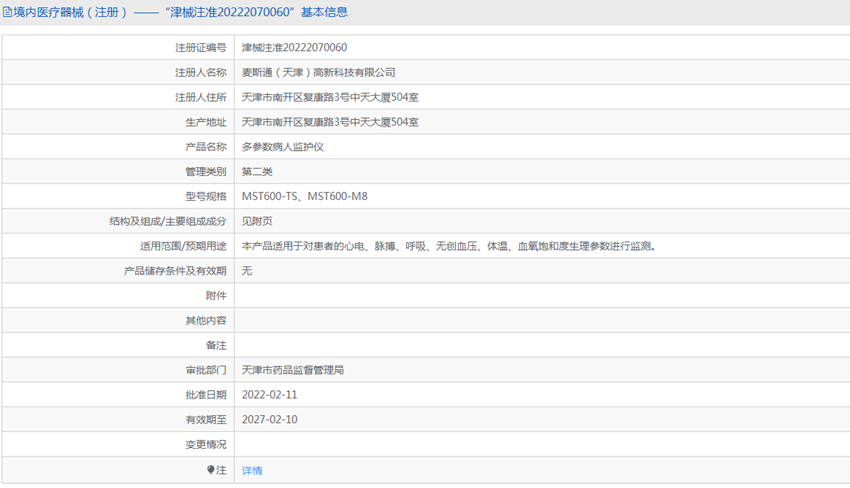Click approval date 2022-02-11

[x=269, y=395]
